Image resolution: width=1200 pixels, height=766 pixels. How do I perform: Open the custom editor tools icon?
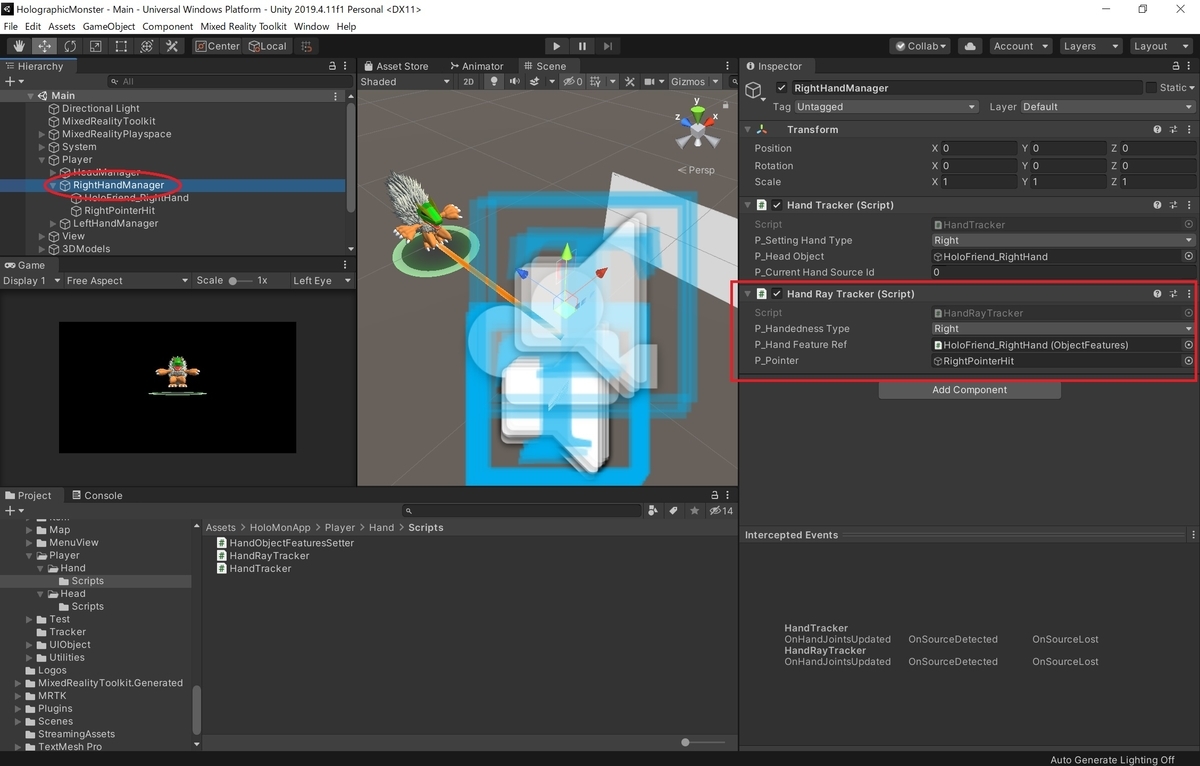tap(172, 46)
